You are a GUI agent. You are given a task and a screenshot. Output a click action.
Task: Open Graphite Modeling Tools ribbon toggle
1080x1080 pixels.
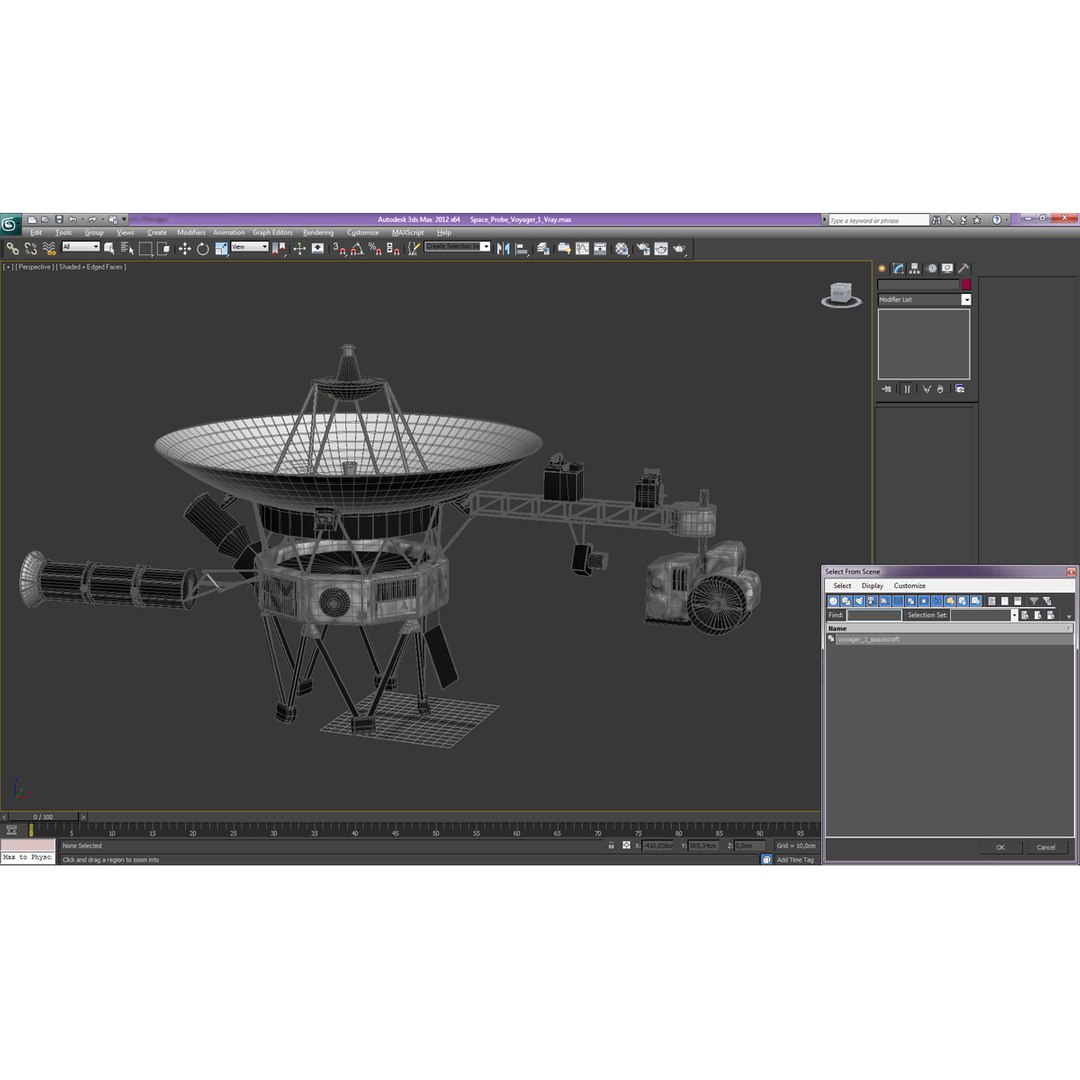click(x=564, y=249)
